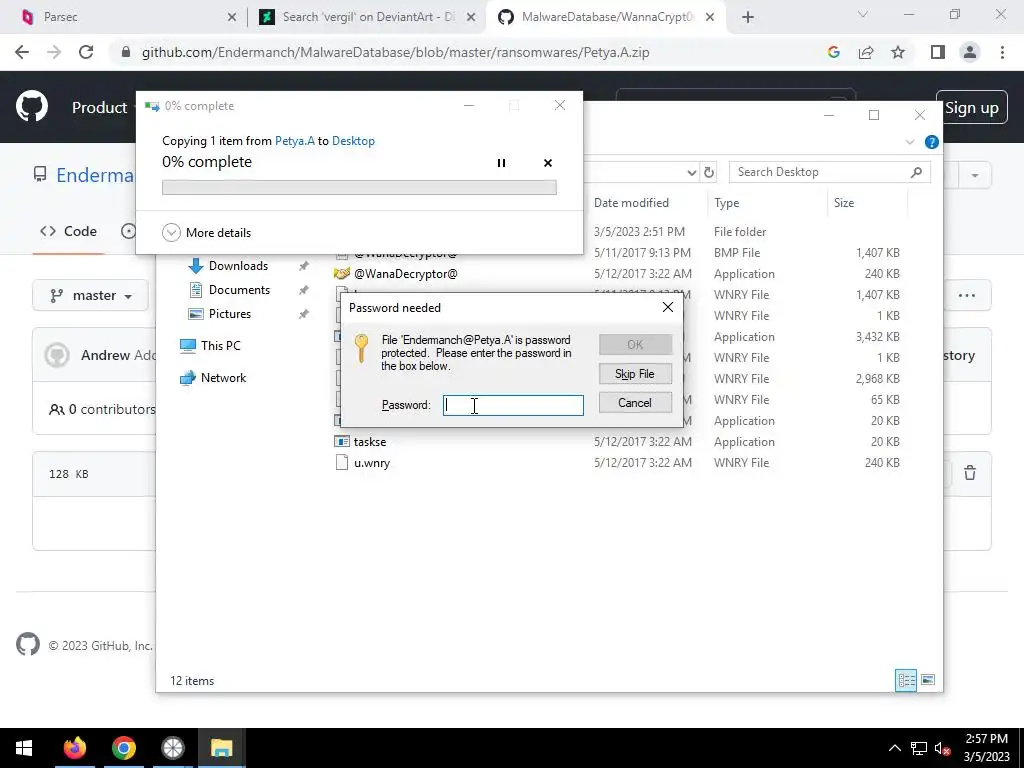
Task: Open Chrome from the taskbar
Action: pyautogui.click(x=123, y=748)
